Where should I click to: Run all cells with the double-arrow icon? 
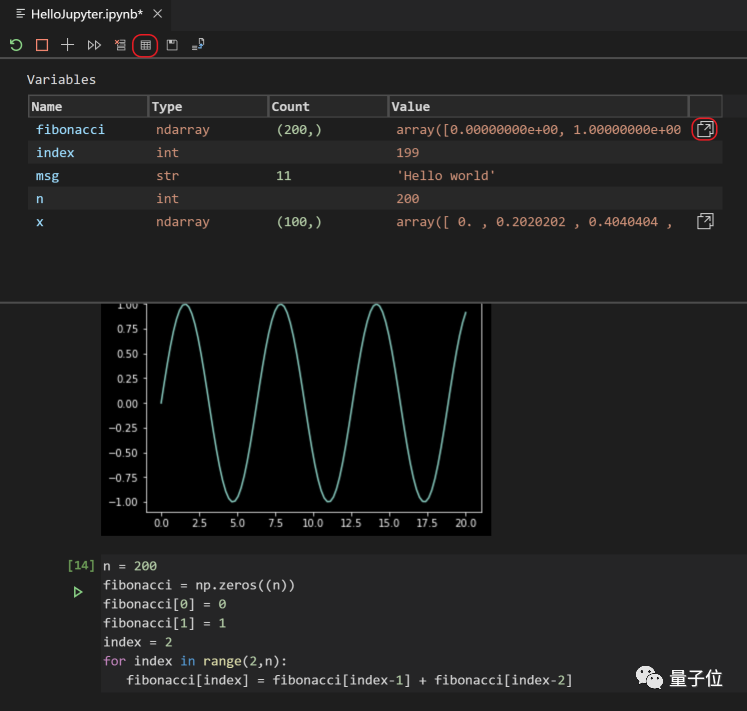(94, 45)
